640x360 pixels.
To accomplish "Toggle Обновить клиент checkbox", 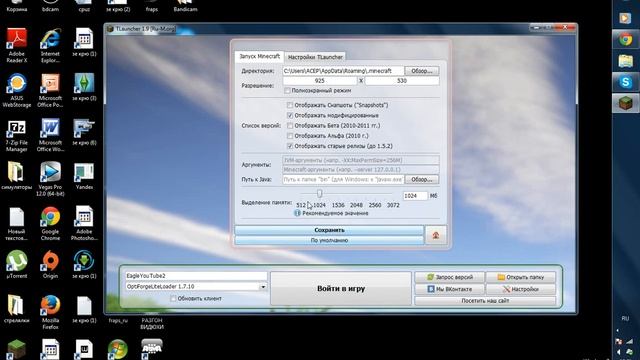I will tap(173, 298).
